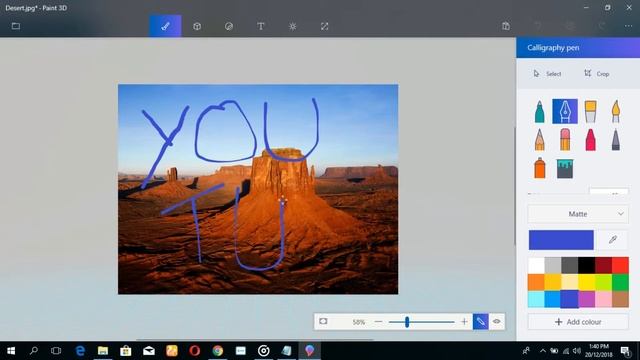Open Microsoft Store from taskbar

(x=126, y=351)
